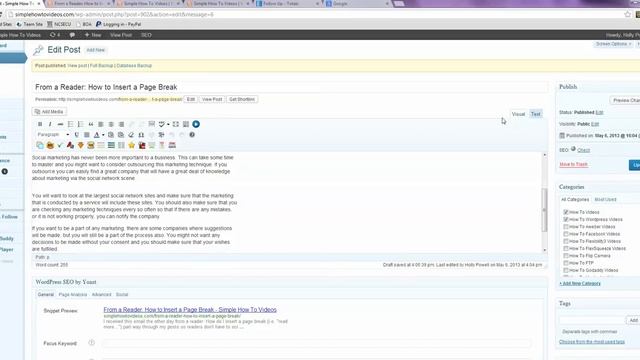
Task: Check How To Flip Camera category
Action: coord(566,256)
